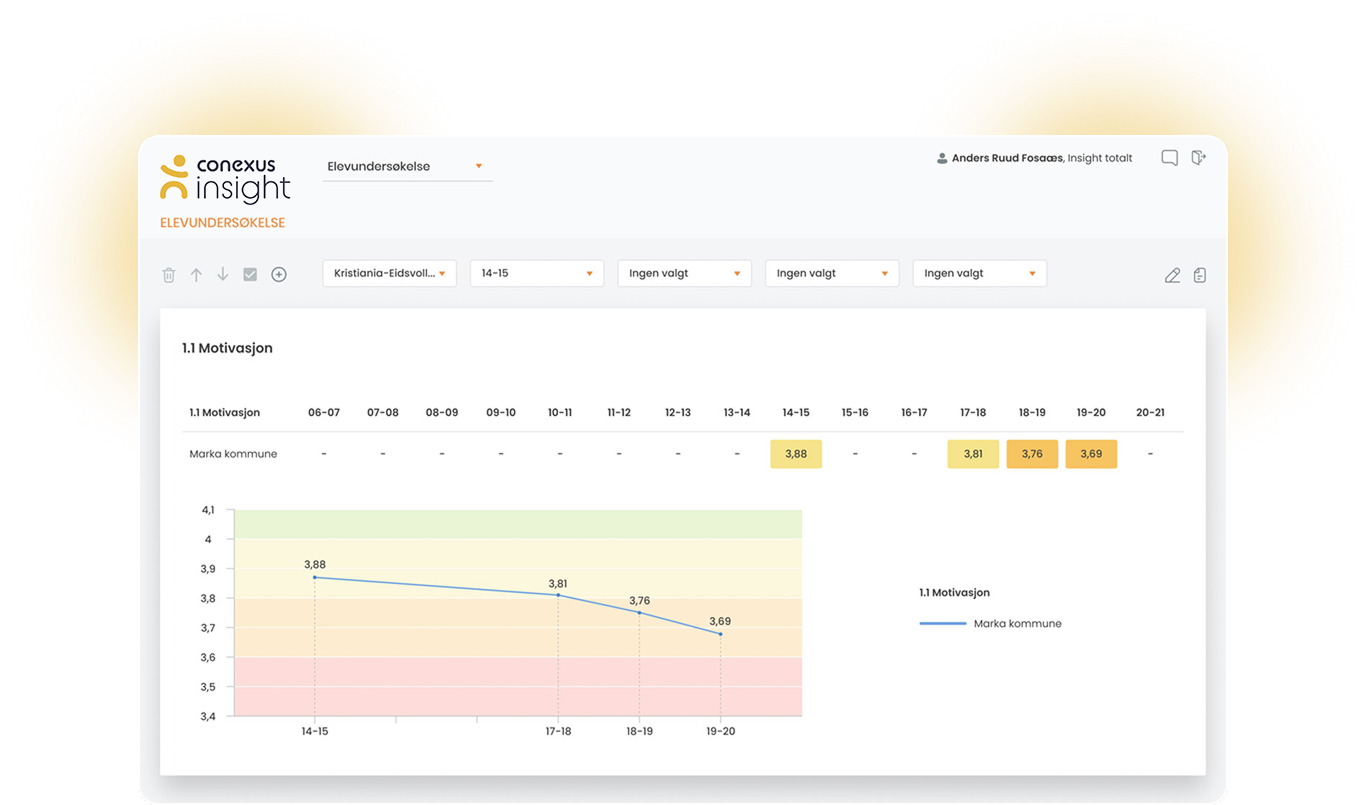This screenshot has width=1371, height=805.
Task: Click the move down arrow icon
Action: [x=223, y=275]
